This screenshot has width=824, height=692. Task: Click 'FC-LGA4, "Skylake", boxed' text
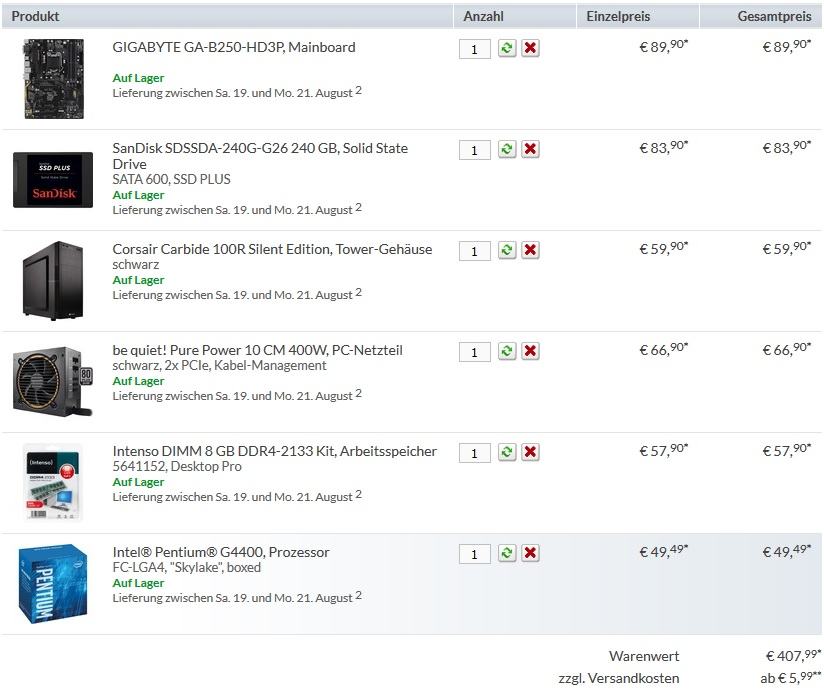click(187, 567)
